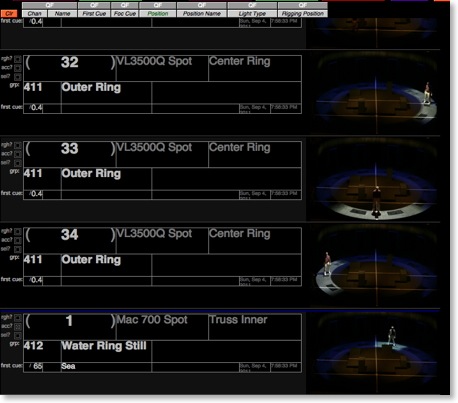Click group number 411 in channel 33 record
This screenshot has height=403, width=458.
[42, 179]
